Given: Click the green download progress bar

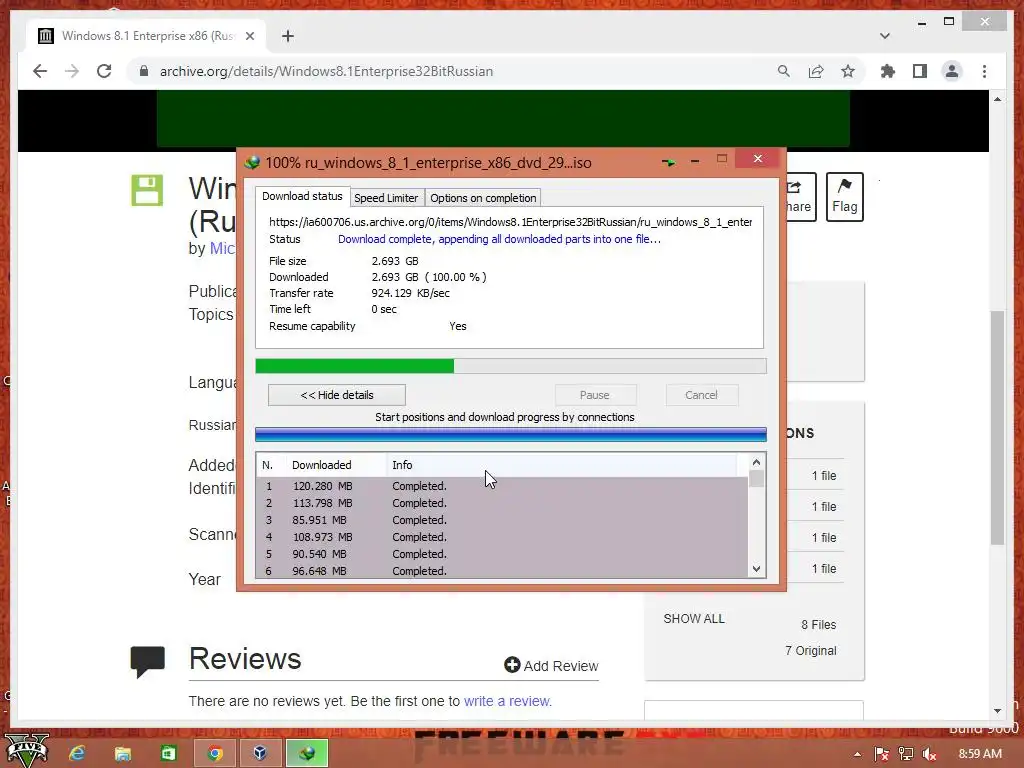Looking at the screenshot, I should [x=511, y=366].
